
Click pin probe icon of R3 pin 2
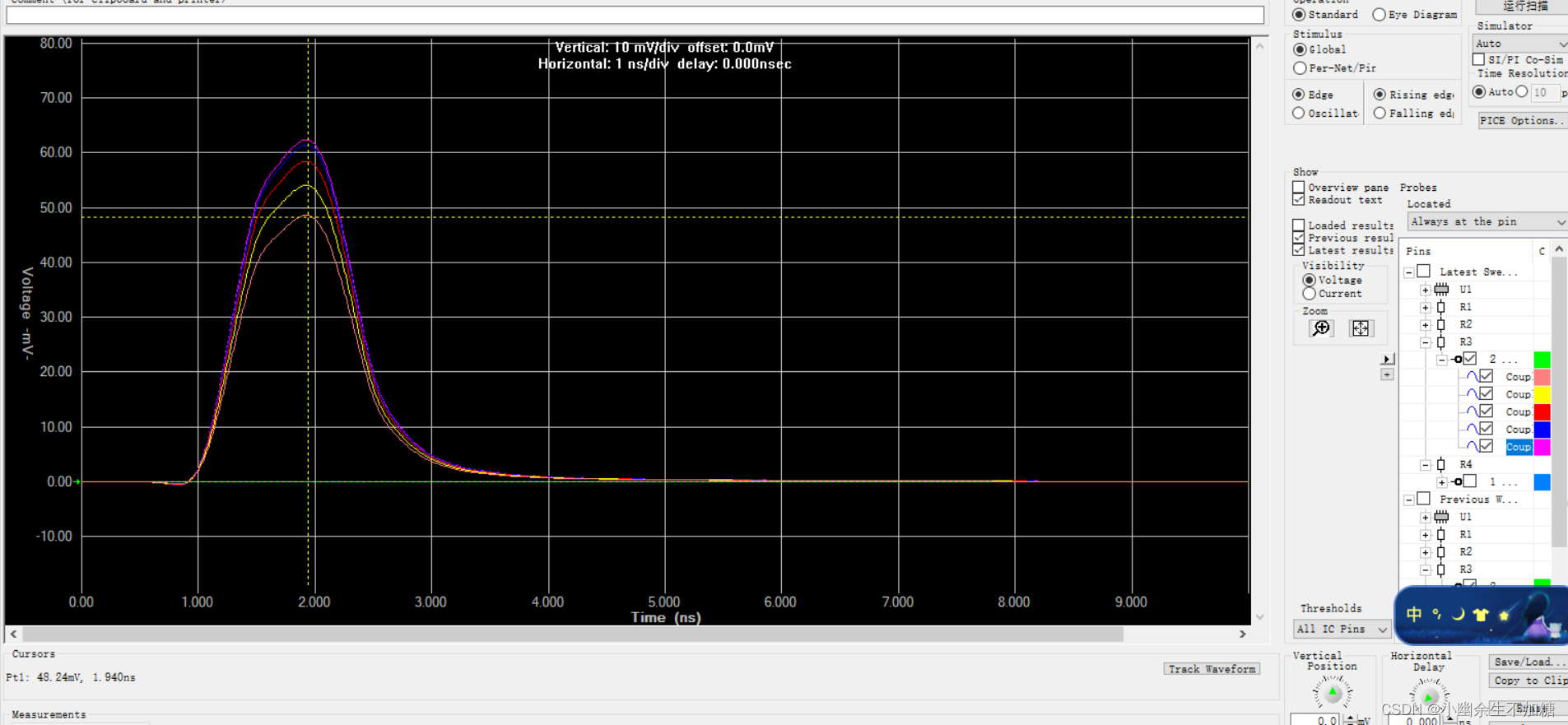(1457, 359)
